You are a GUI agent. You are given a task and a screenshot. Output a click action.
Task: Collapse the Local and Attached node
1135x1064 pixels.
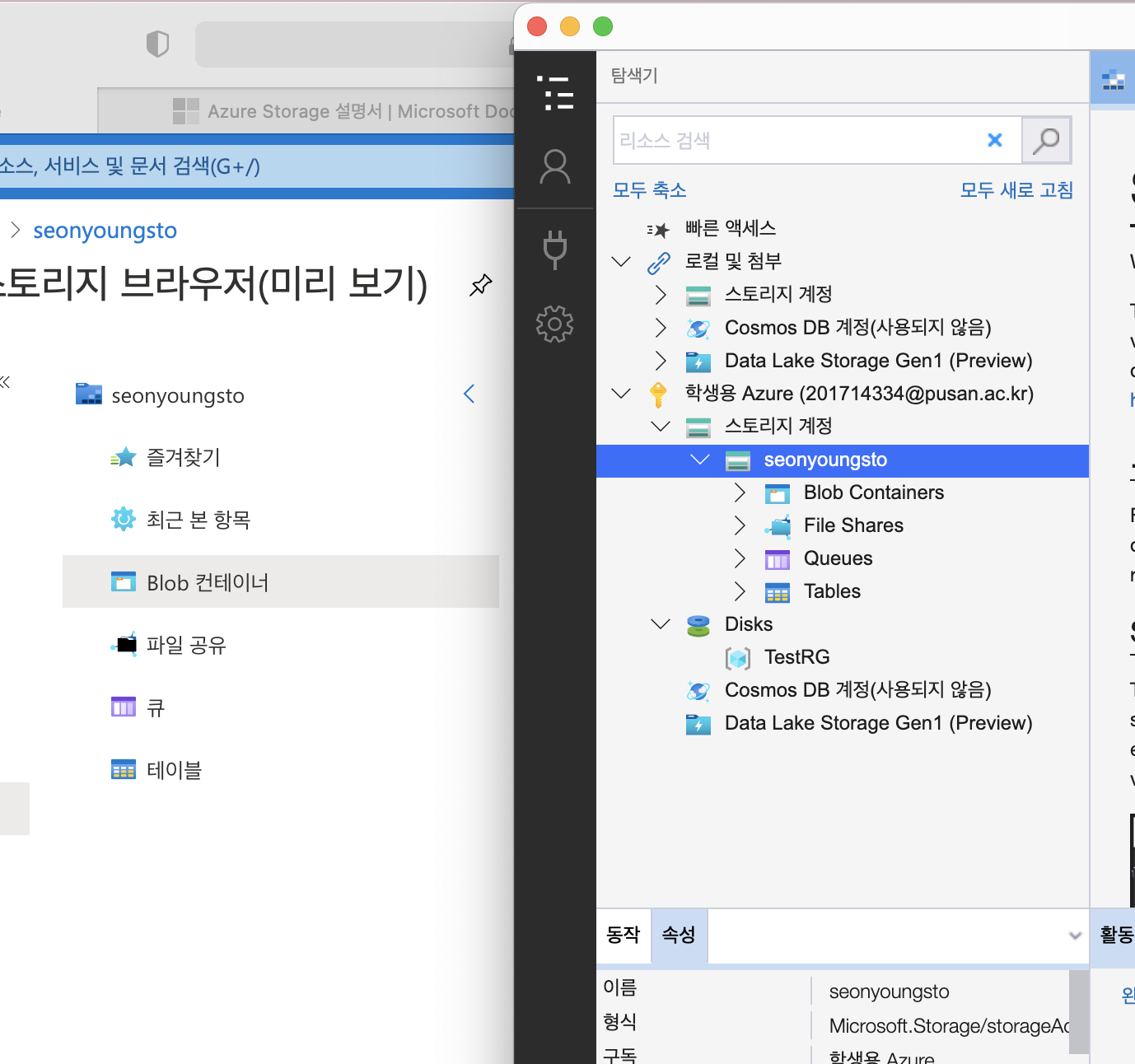pos(621,262)
